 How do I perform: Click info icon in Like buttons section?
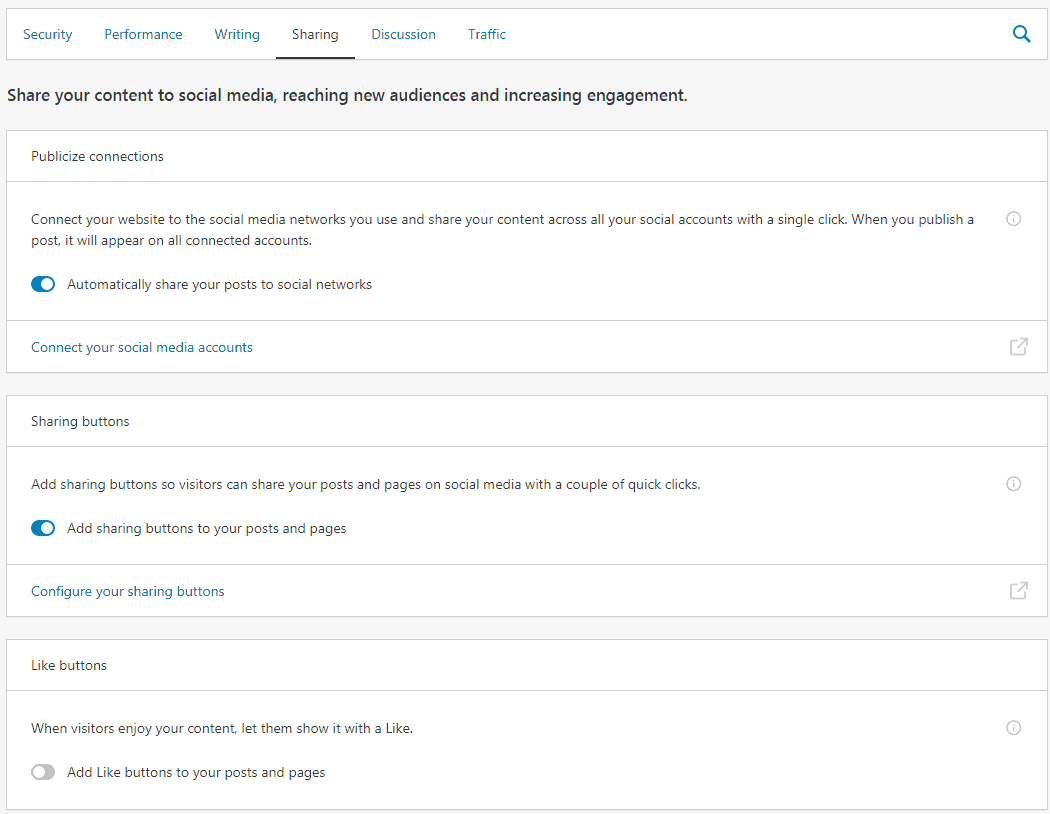click(x=1013, y=728)
